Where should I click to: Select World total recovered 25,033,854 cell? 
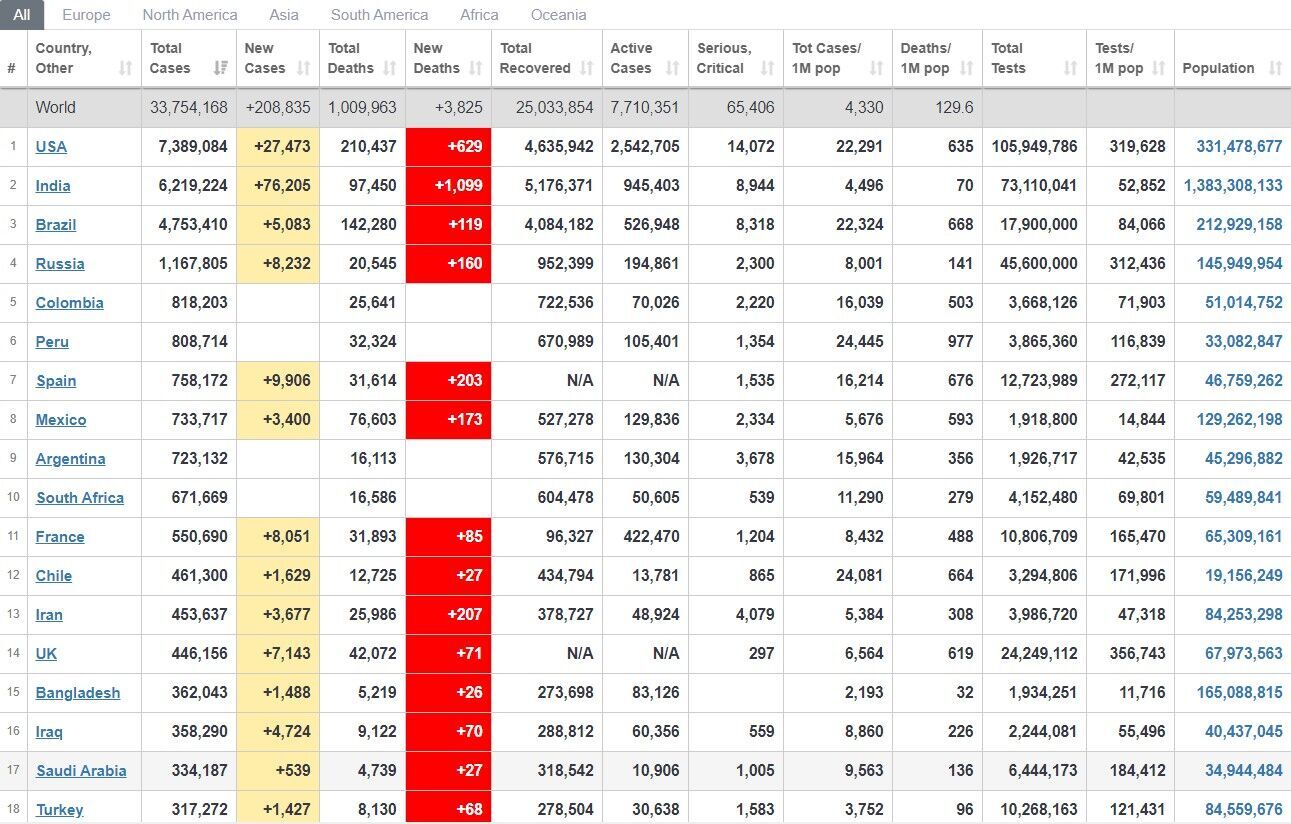coord(547,107)
